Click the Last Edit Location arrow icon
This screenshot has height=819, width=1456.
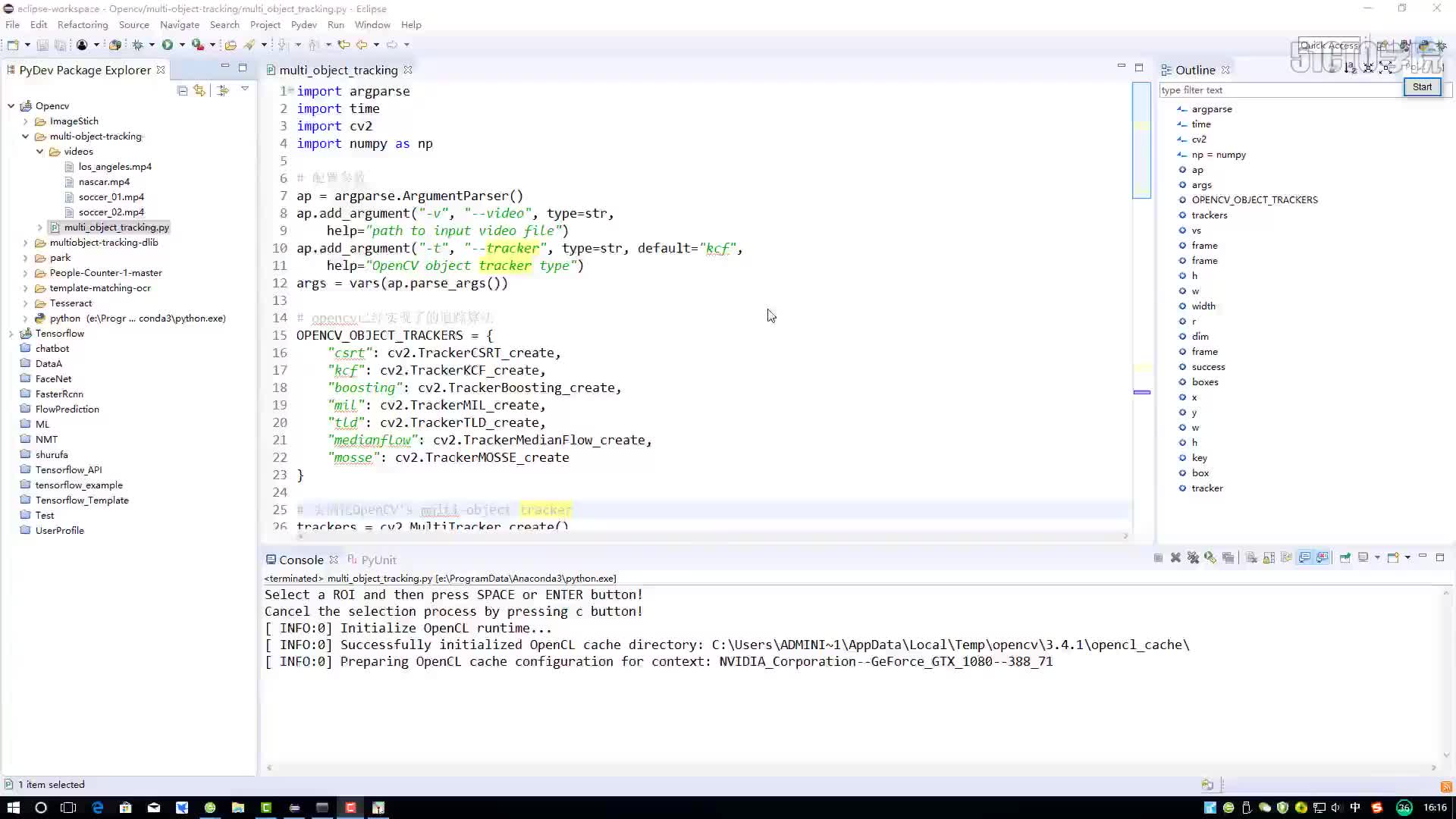click(x=344, y=45)
